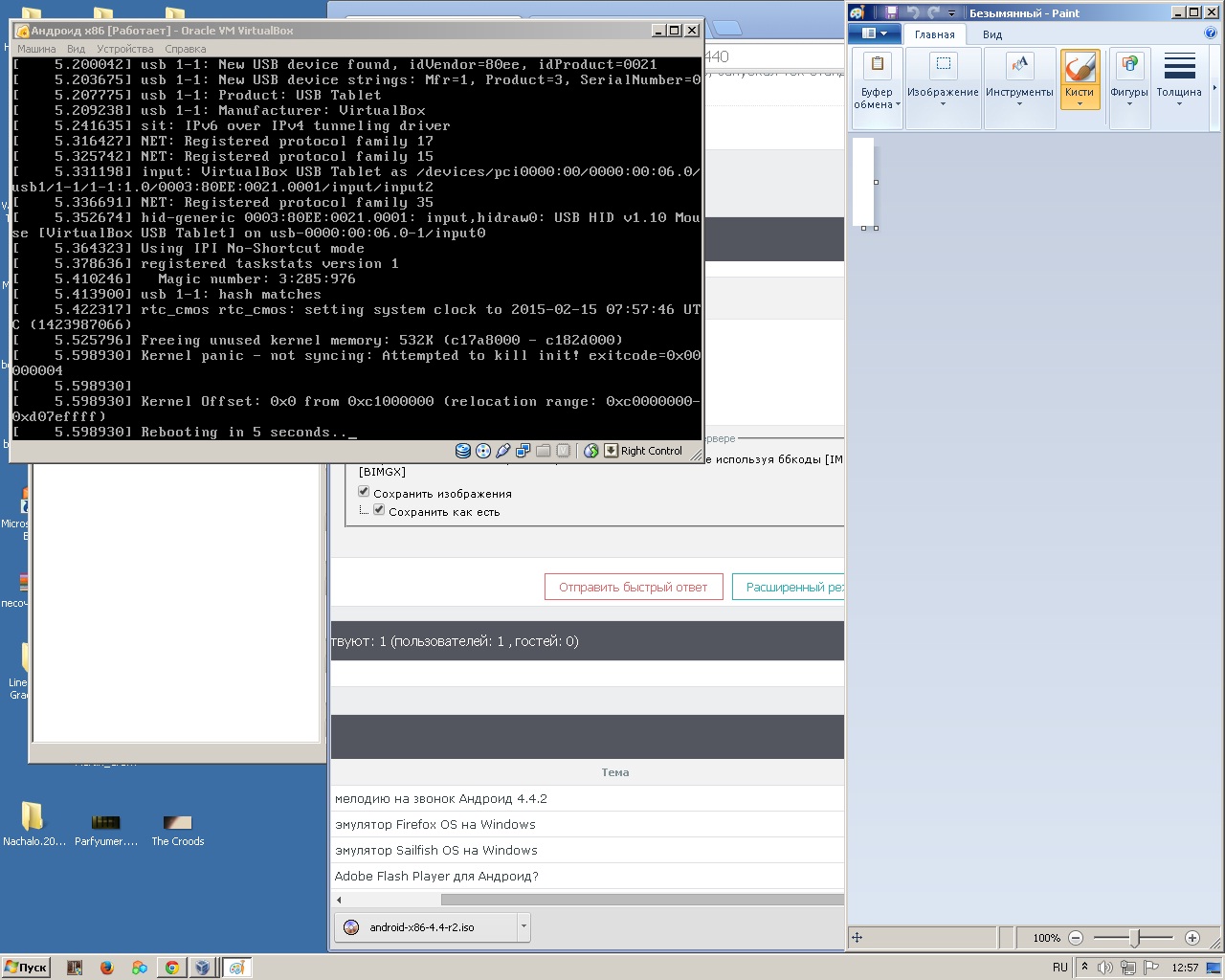This screenshot has width=1225, height=980.
Task: Switch to the Вид tab in Paint
Action: [992, 34]
